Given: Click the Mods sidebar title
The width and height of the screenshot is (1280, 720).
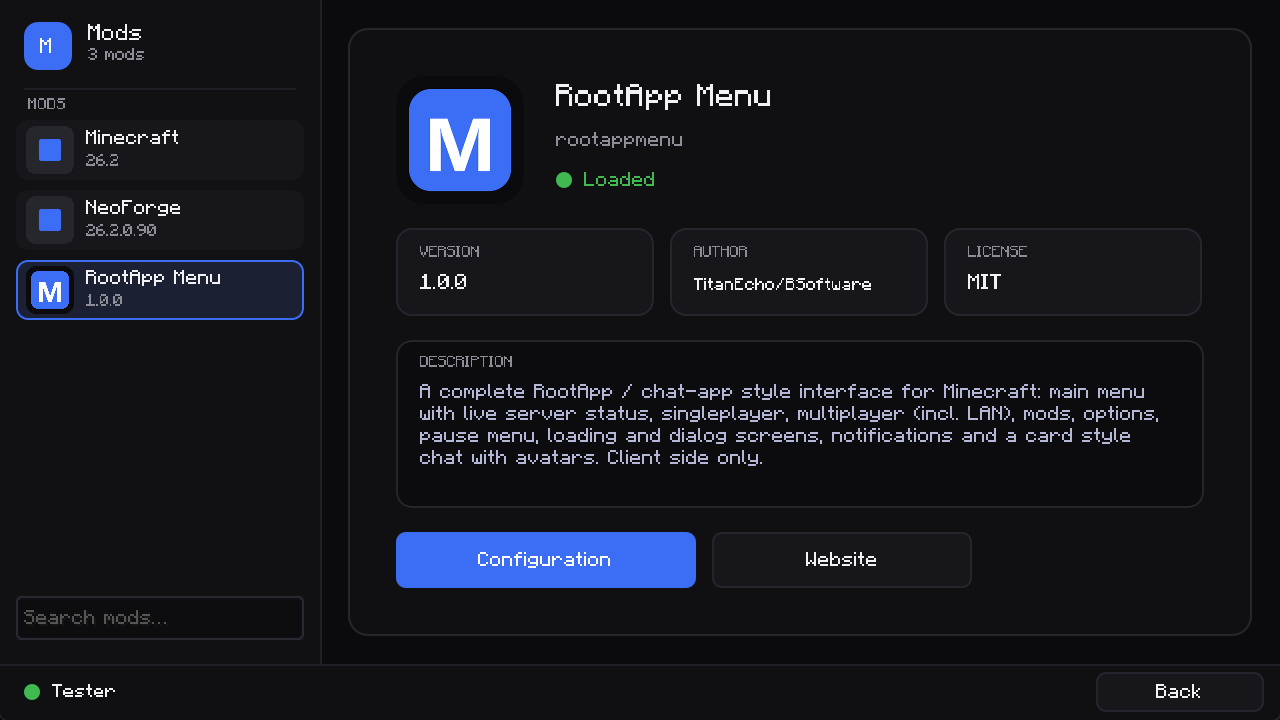Looking at the screenshot, I should tap(114, 33).
